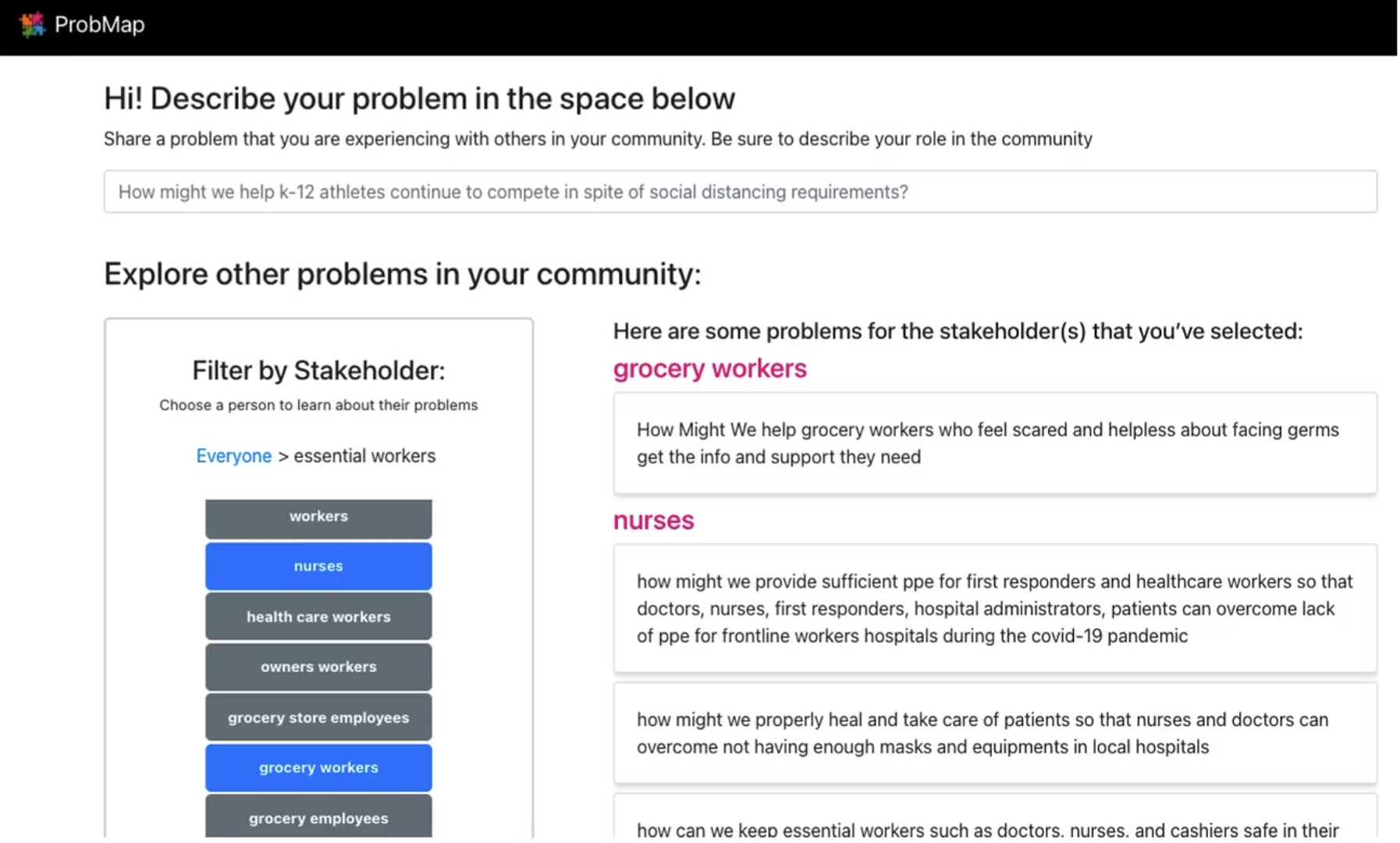Select the grocery store employees filter

318,717
